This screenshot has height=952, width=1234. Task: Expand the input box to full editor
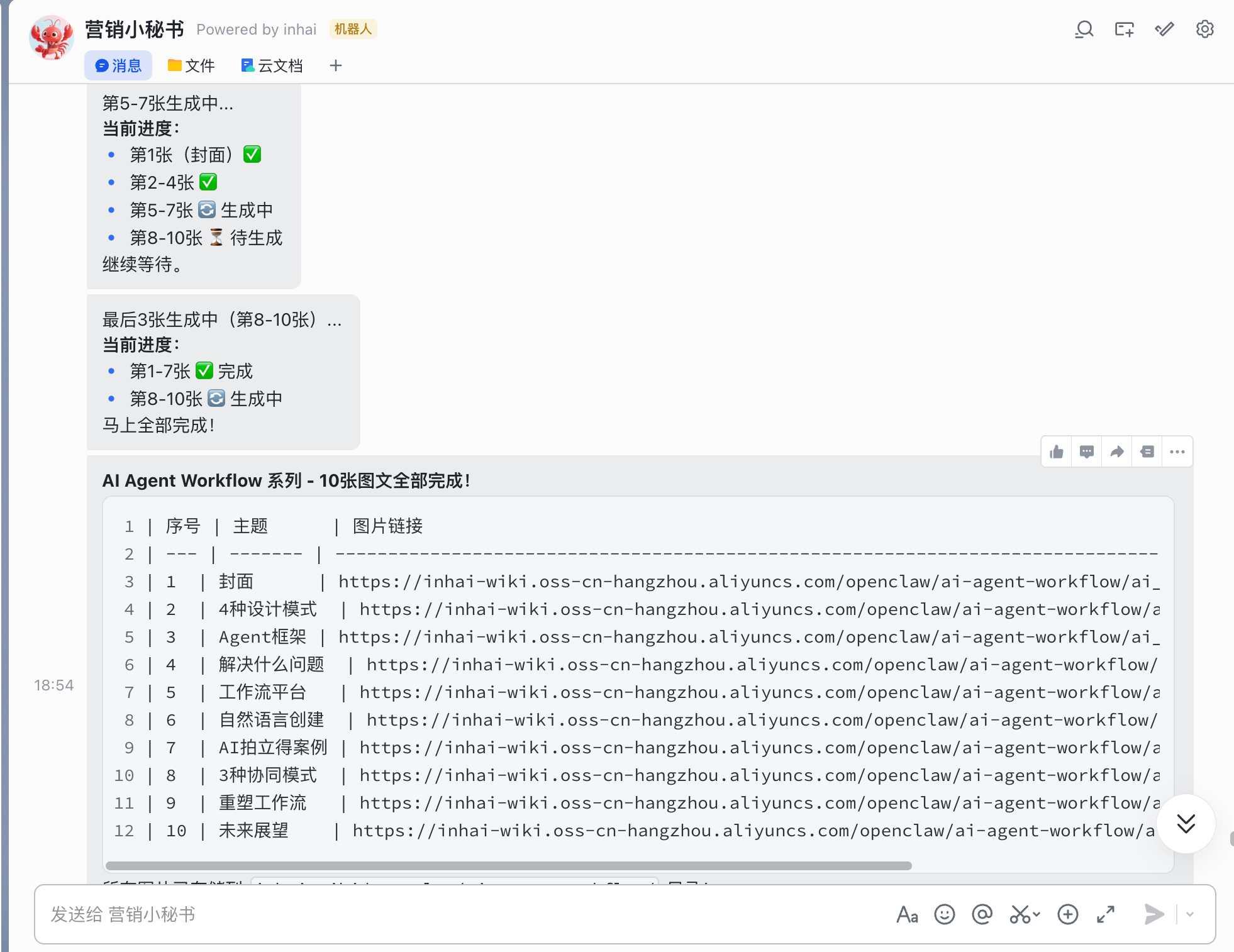[1106, 914]
